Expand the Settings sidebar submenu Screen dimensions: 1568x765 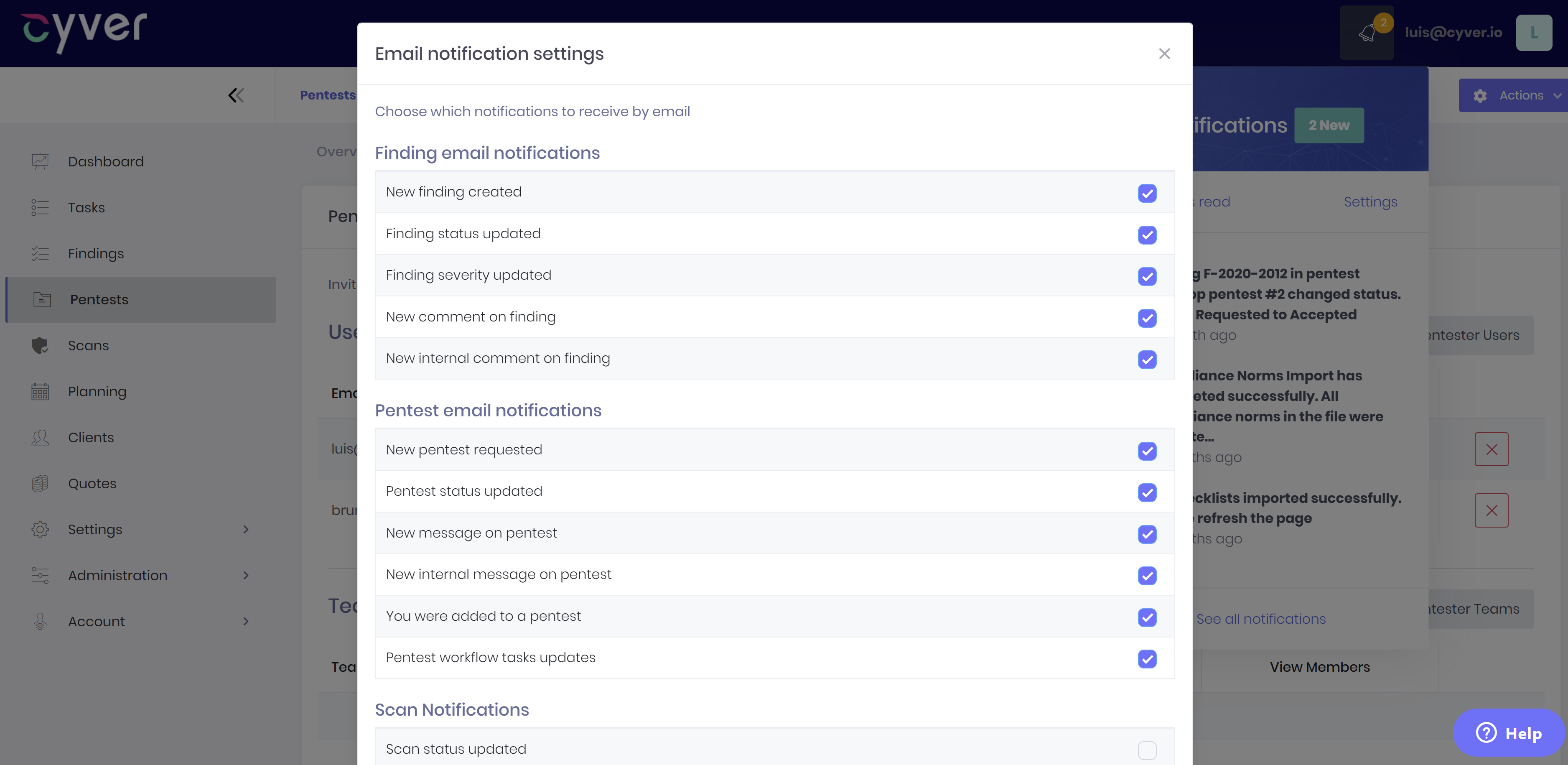[245, 529]
